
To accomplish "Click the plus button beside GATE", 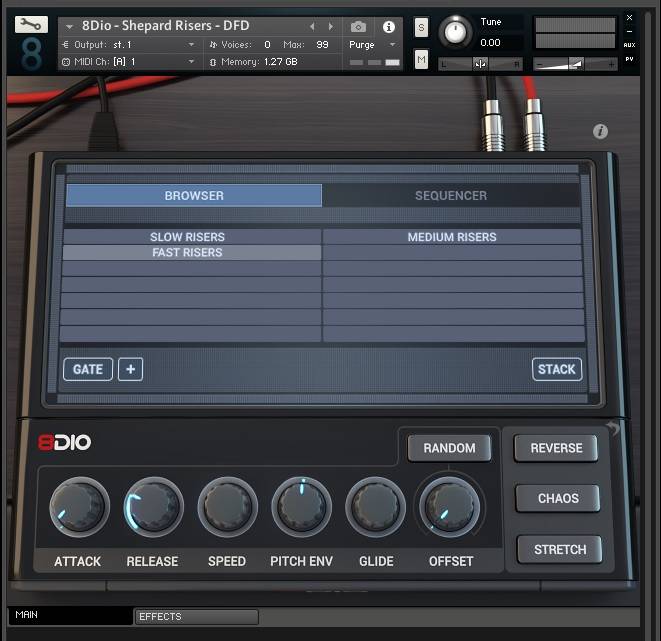I will [130, 369].
